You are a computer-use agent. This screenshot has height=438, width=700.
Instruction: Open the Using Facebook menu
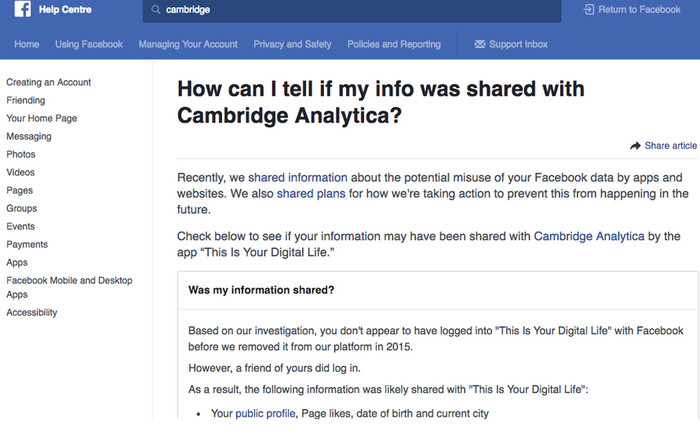click(x=89, y=45)
